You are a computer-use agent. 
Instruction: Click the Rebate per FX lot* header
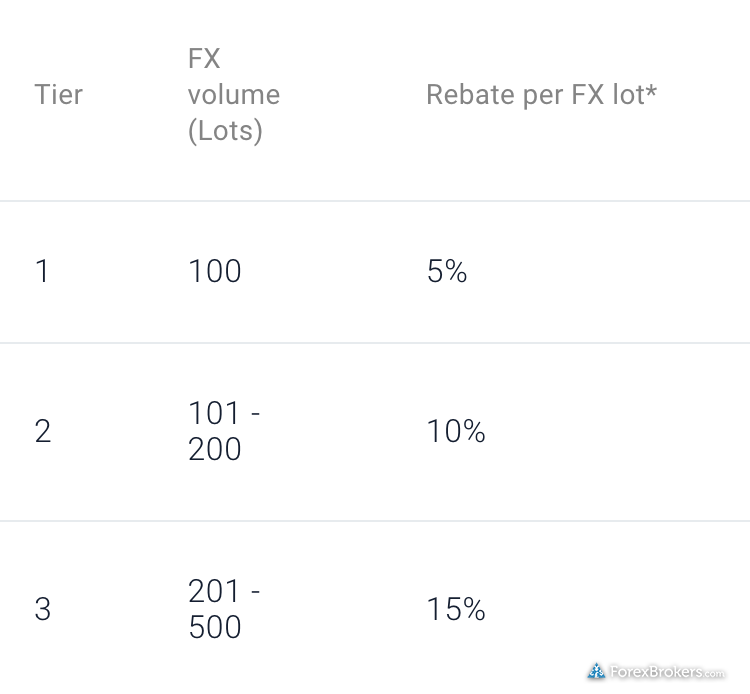pos(541,94)
